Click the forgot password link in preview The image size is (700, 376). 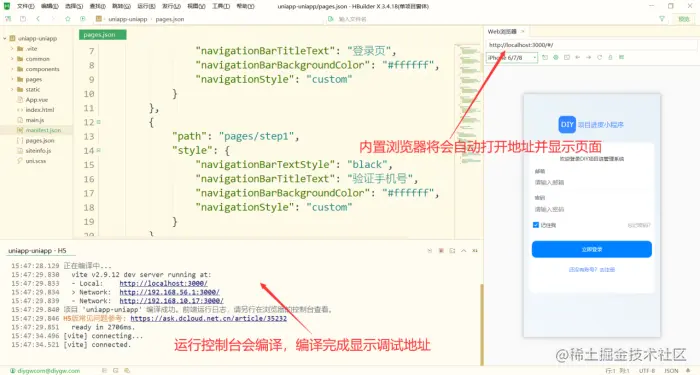[x=639, y=226]
